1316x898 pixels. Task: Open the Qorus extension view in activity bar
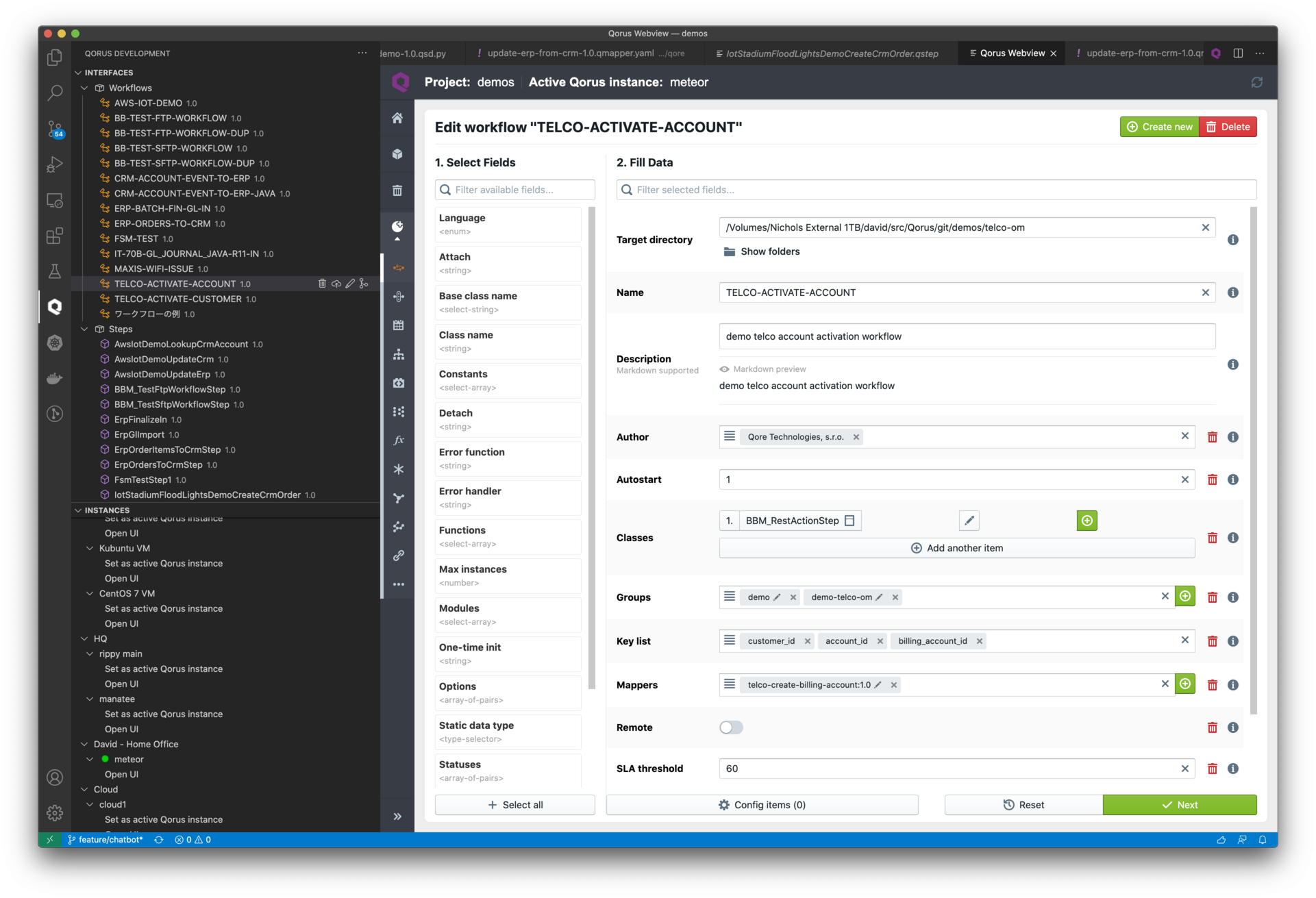(55, 306)
